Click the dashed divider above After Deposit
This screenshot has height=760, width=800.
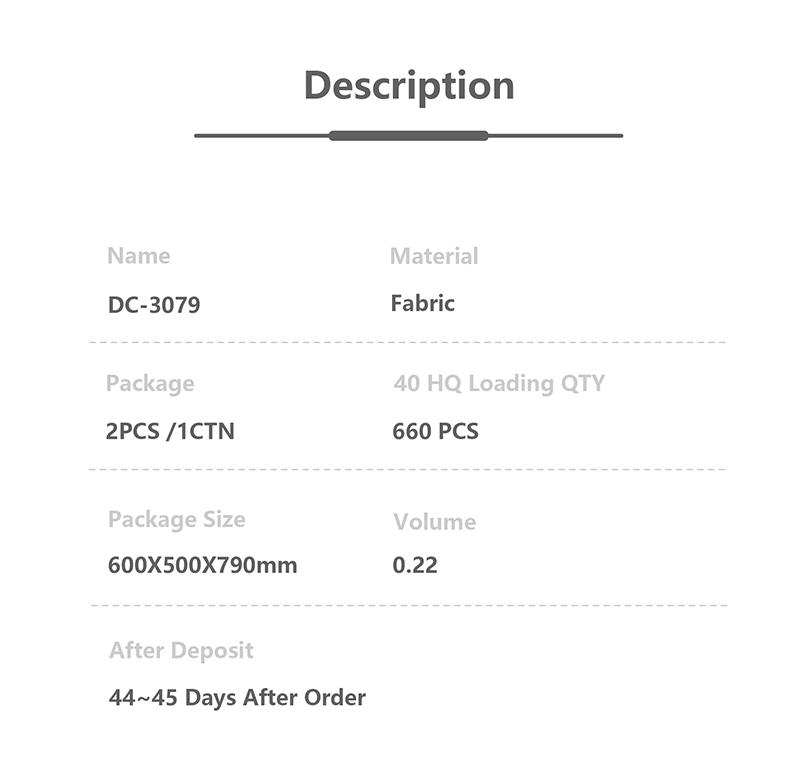coord(408,605)
